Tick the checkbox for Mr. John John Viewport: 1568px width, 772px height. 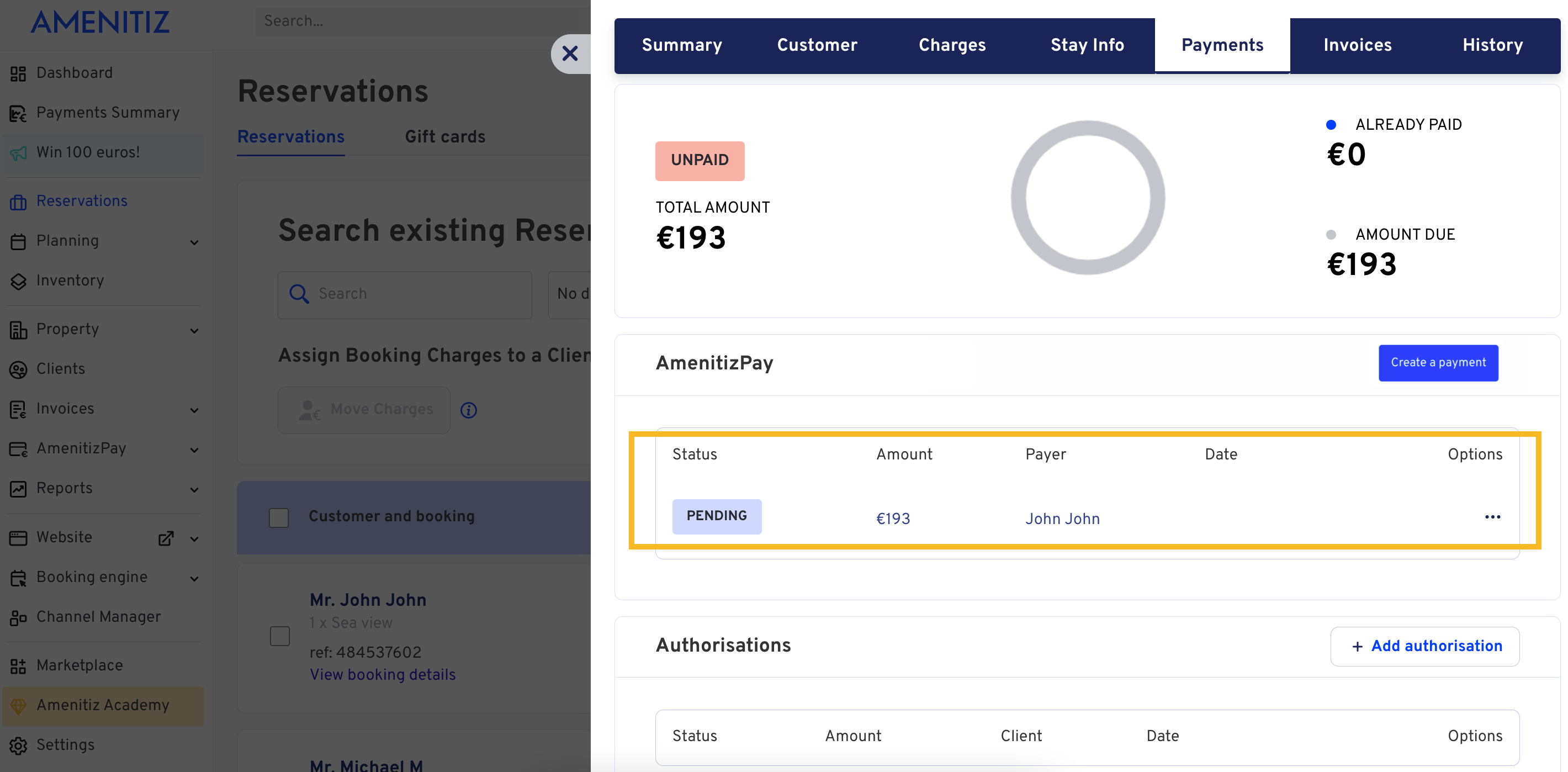279,636
